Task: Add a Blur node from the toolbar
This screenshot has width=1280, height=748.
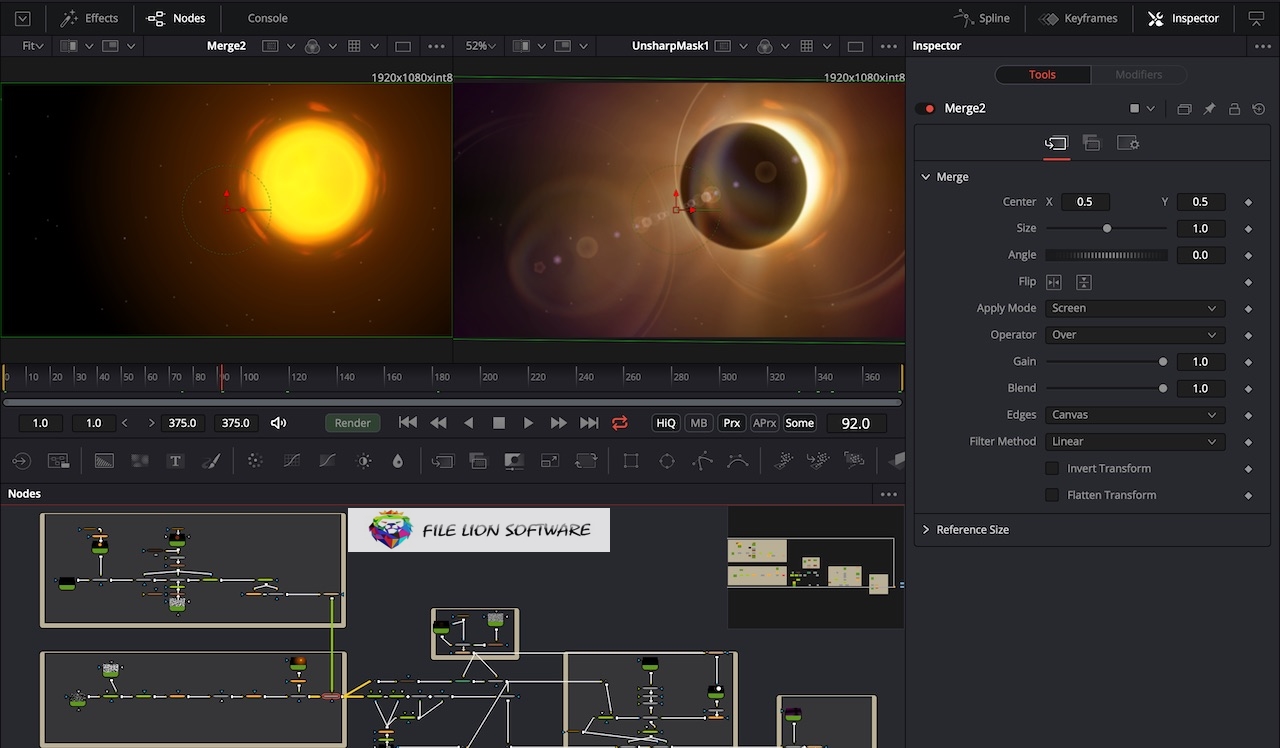Action: [x=398, y=461]
